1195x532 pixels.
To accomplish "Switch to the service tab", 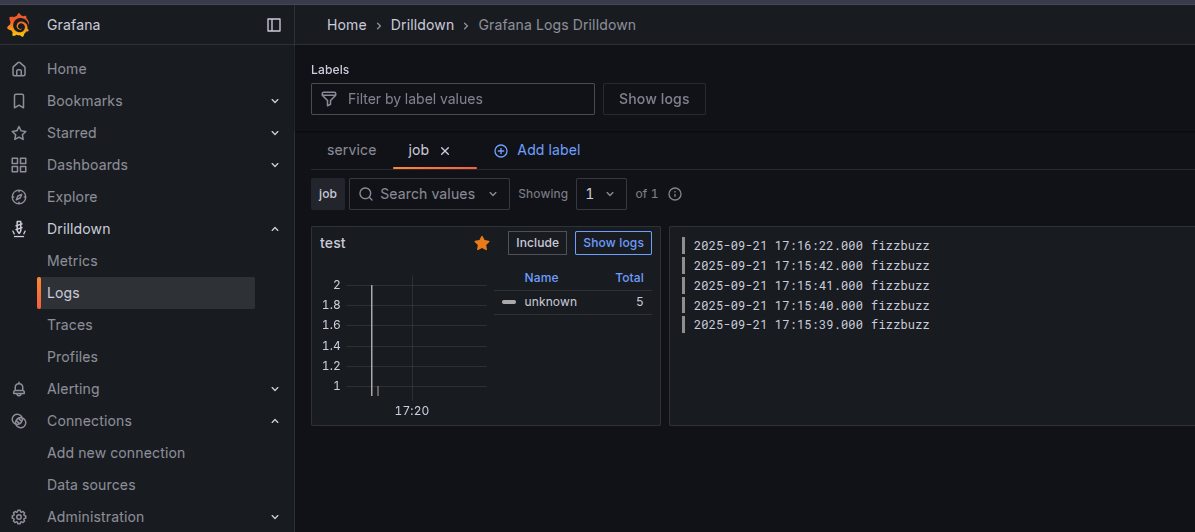I will pyautogui.click(x=351, y=150).
